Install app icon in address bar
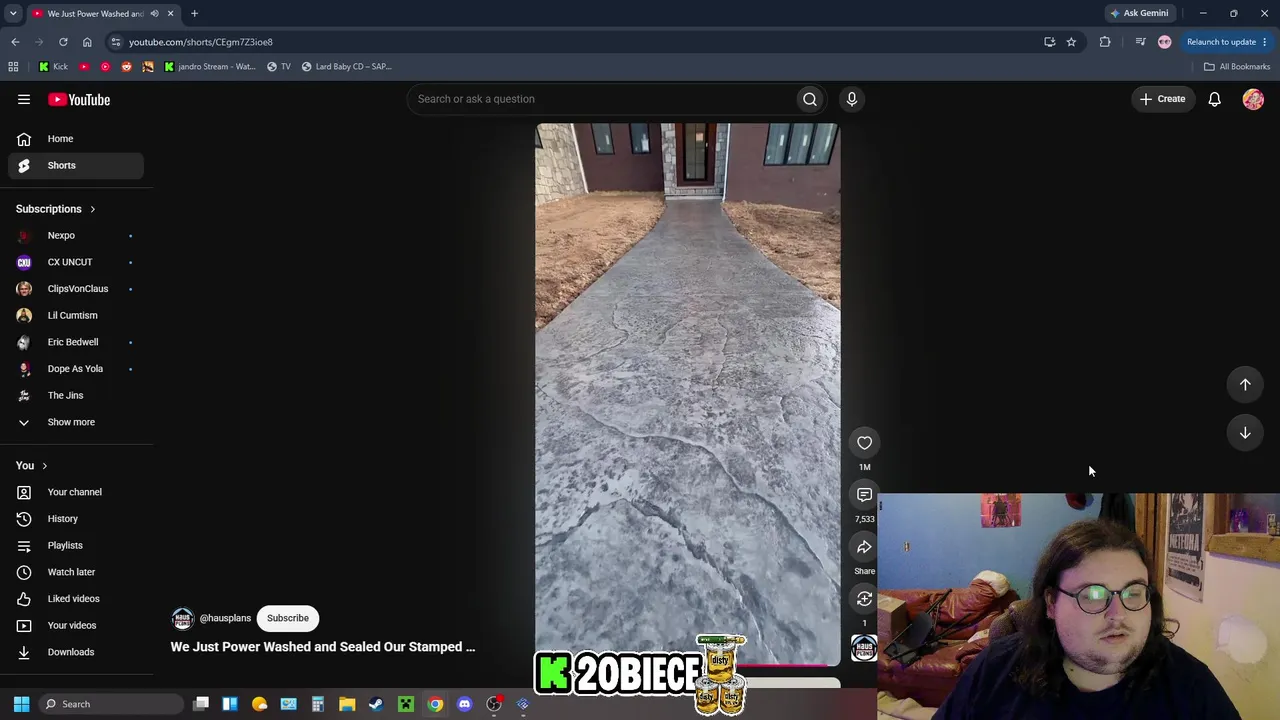This screenshot has height=720, width=1280. click(1049, 42)
